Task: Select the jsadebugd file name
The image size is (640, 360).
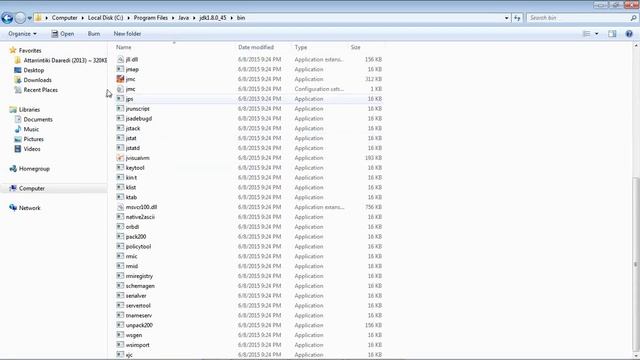Action: (139, 119)
